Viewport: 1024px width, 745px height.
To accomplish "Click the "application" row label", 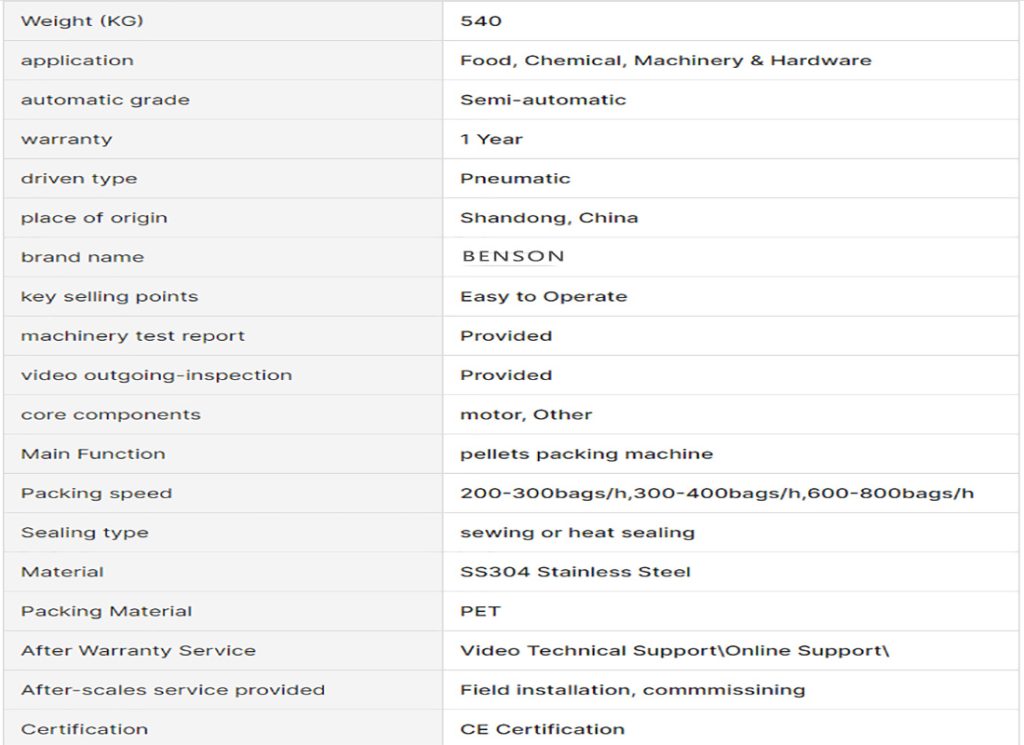I will (77, 60).
